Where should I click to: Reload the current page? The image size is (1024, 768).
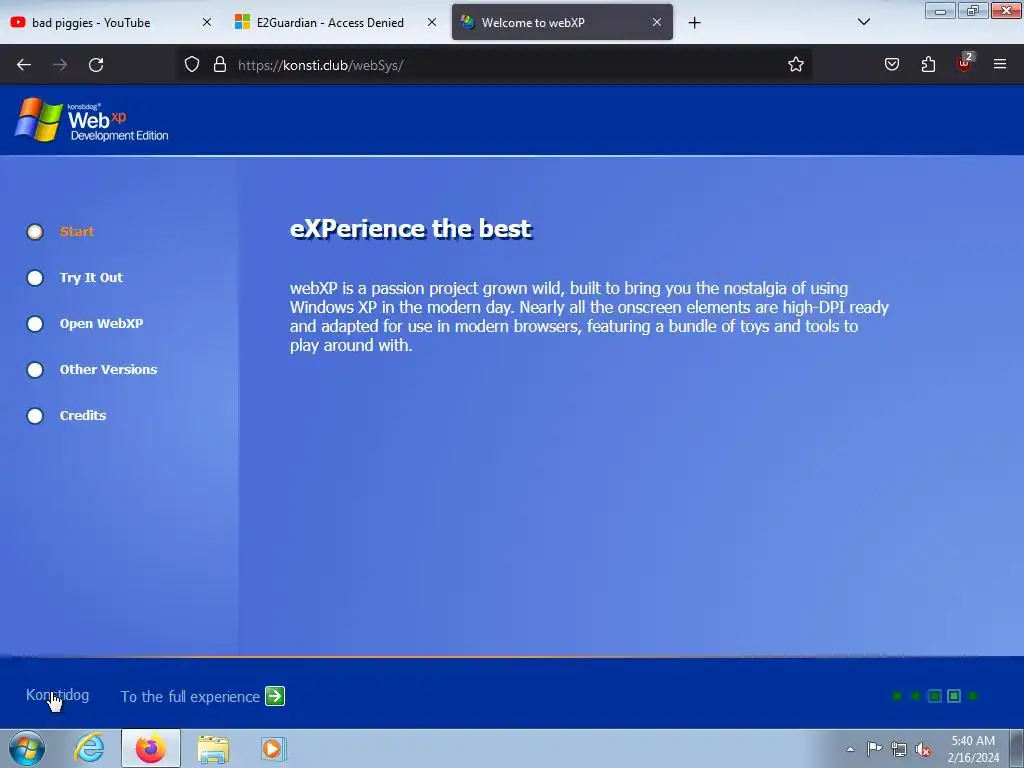pos(96,65)
